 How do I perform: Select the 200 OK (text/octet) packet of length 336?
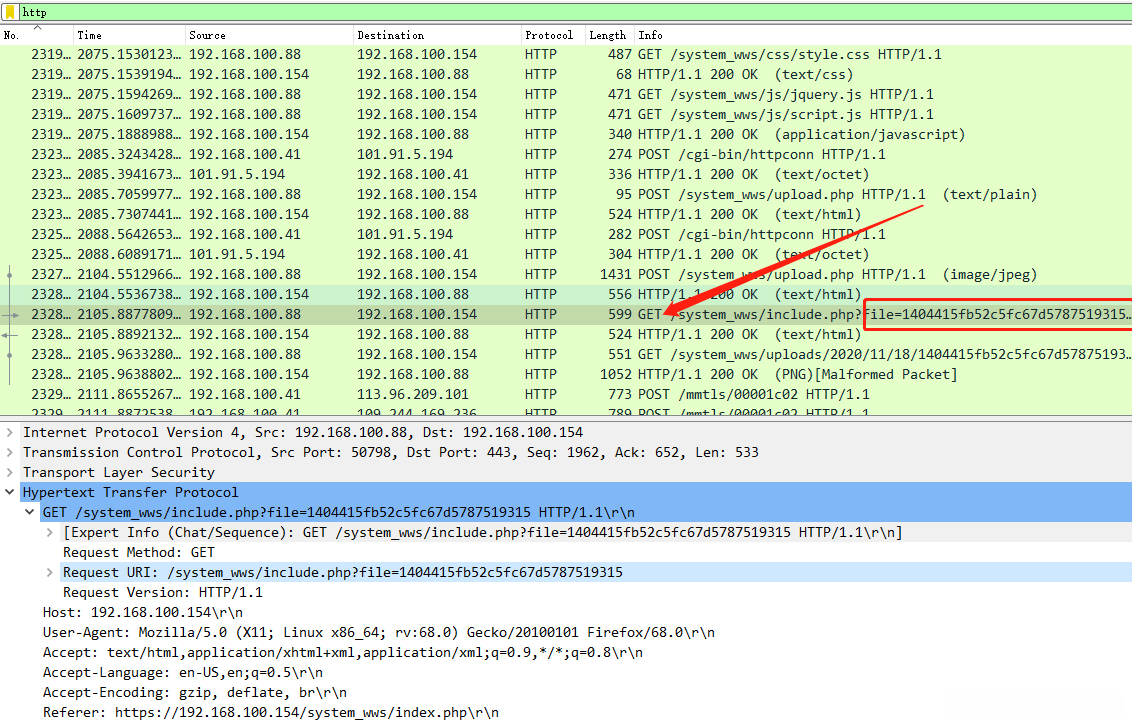click(566, 175)
